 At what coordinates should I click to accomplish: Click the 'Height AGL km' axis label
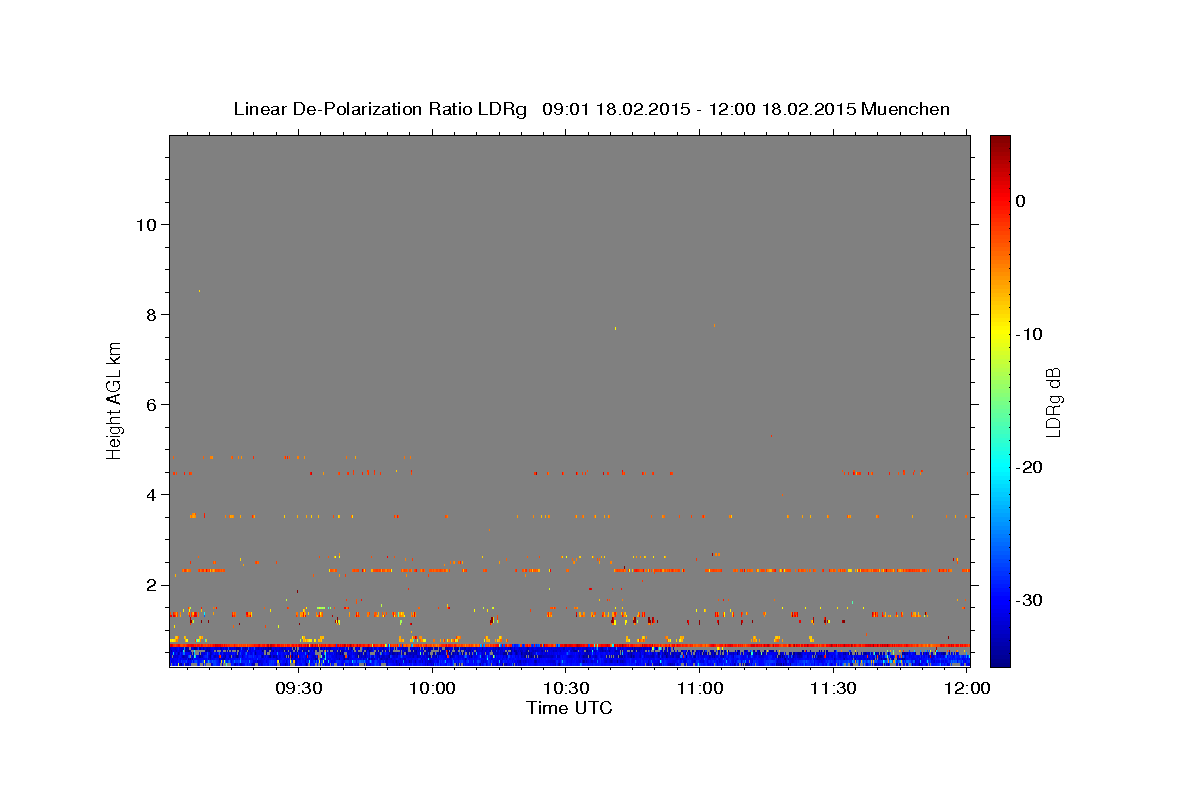(115, 399)
